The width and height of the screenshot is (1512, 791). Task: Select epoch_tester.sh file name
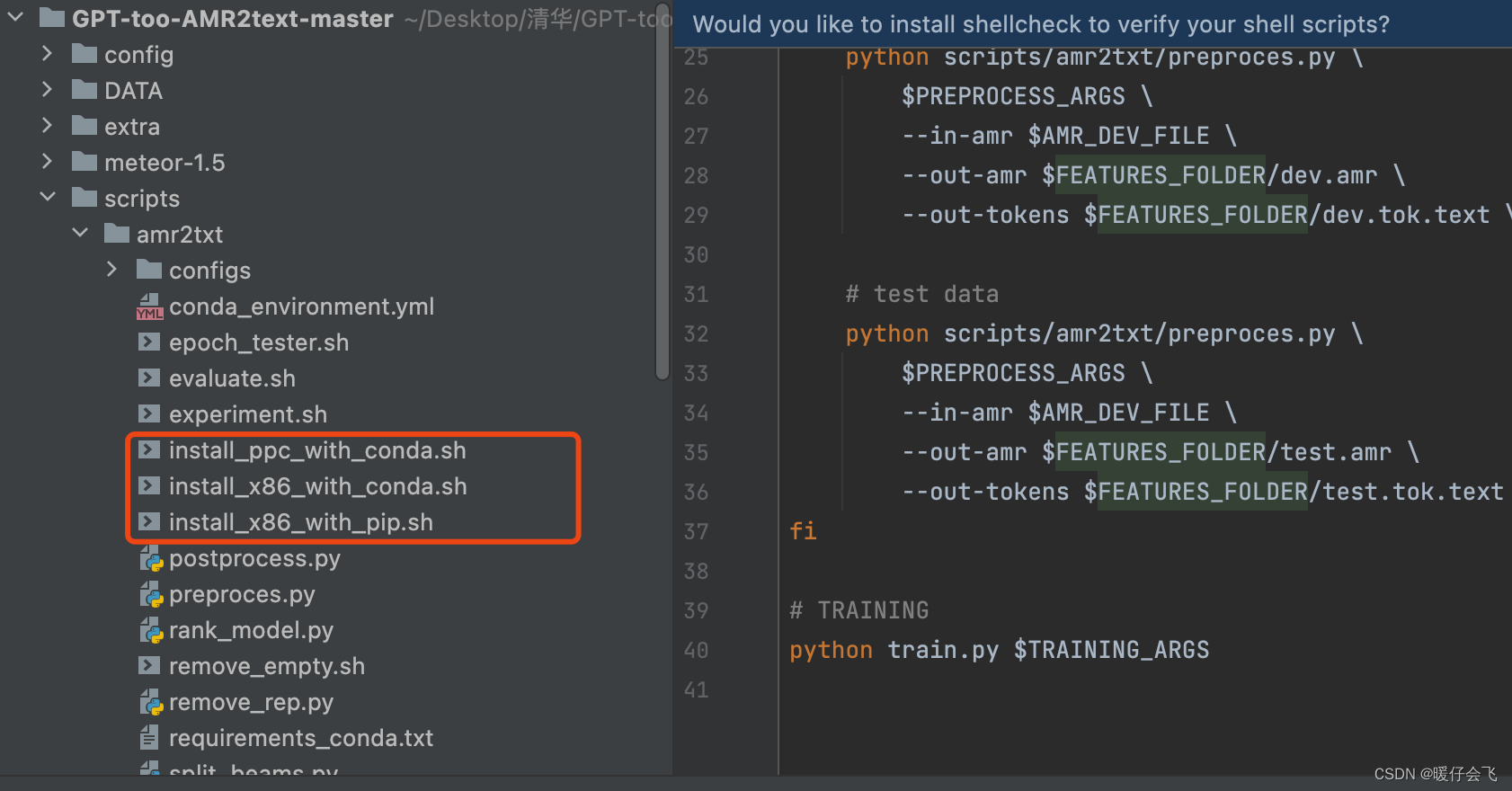pos(259,342)
